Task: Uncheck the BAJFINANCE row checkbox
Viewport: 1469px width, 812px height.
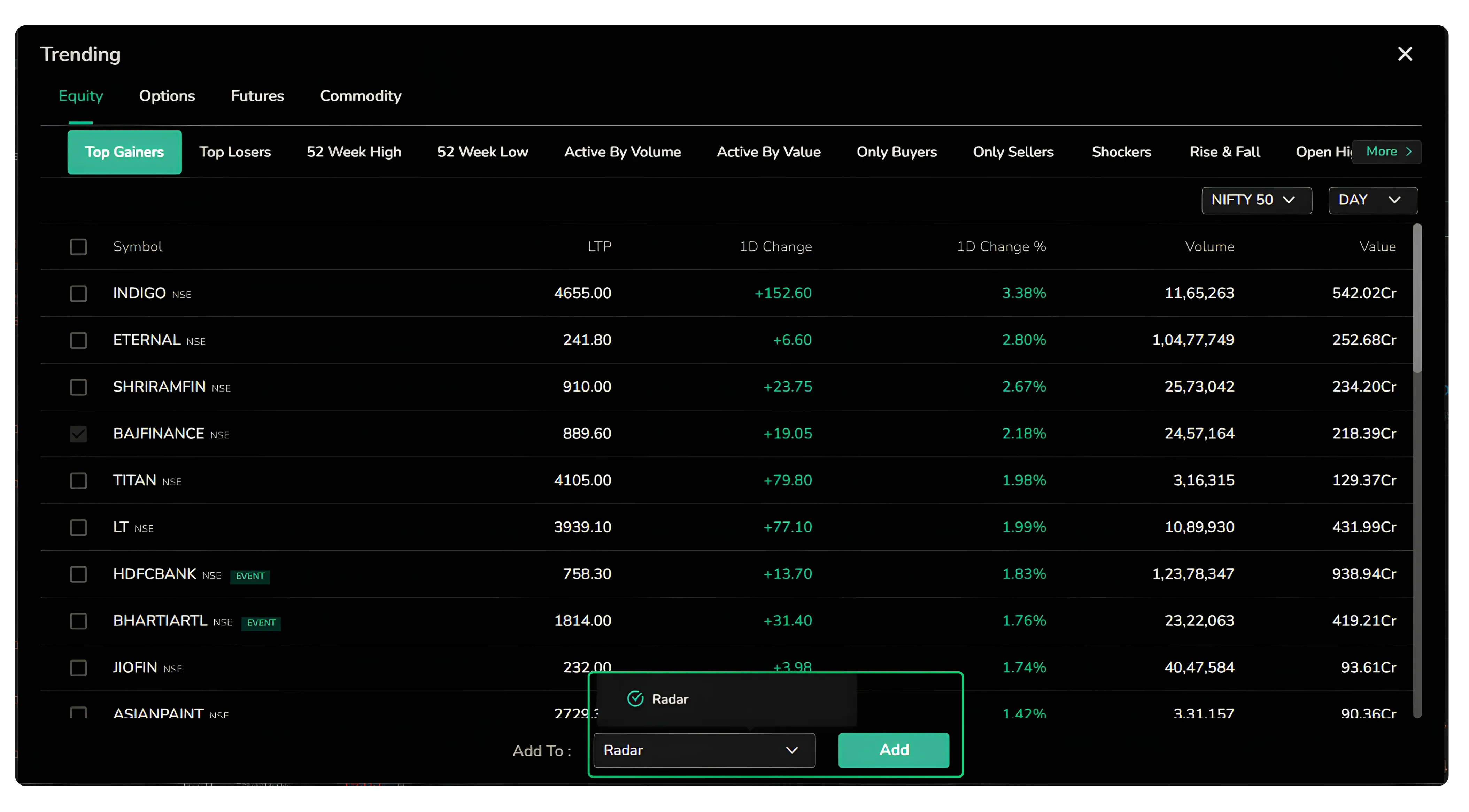Action: point(78,434)
